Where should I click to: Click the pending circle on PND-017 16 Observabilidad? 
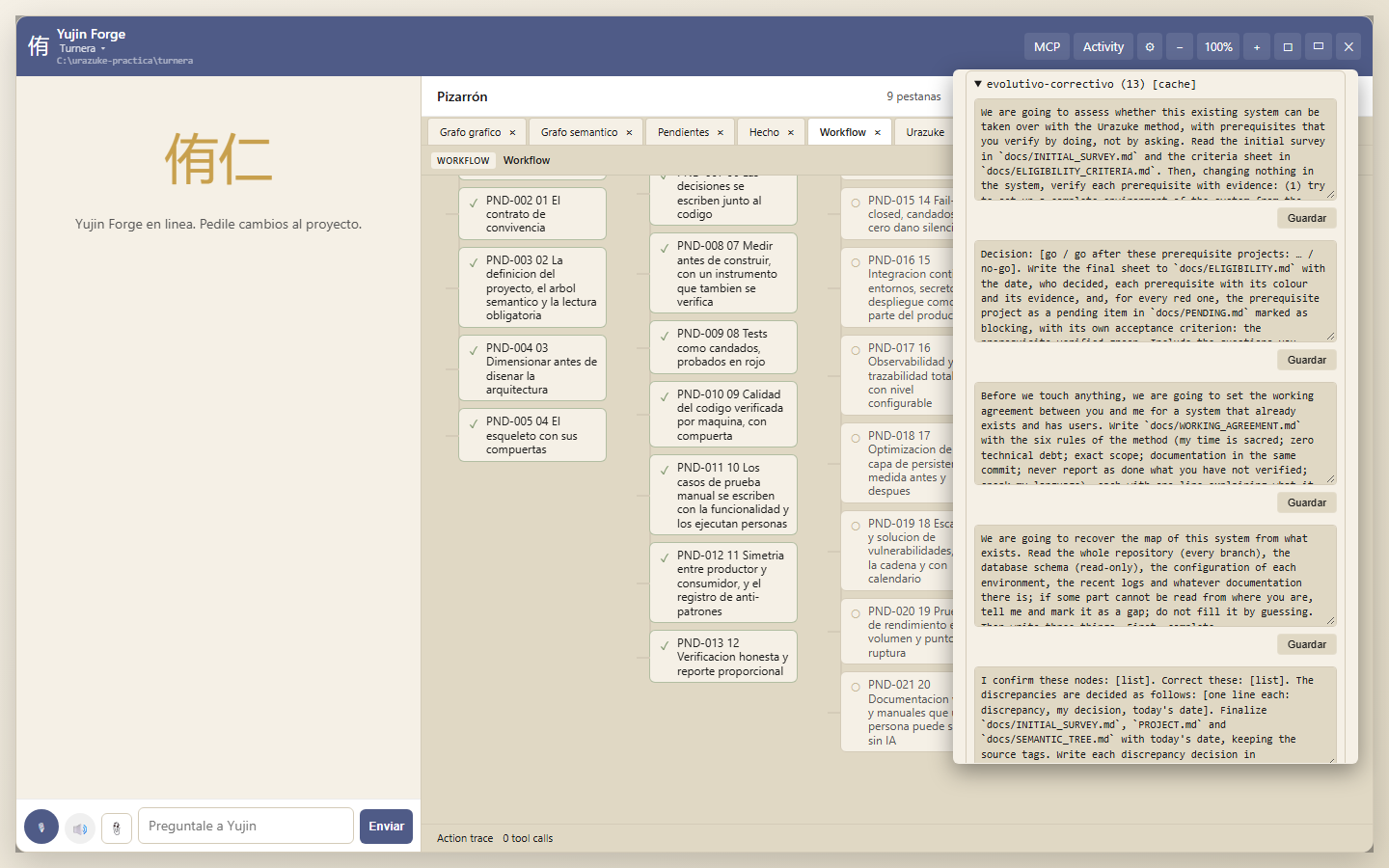[856, 350]
